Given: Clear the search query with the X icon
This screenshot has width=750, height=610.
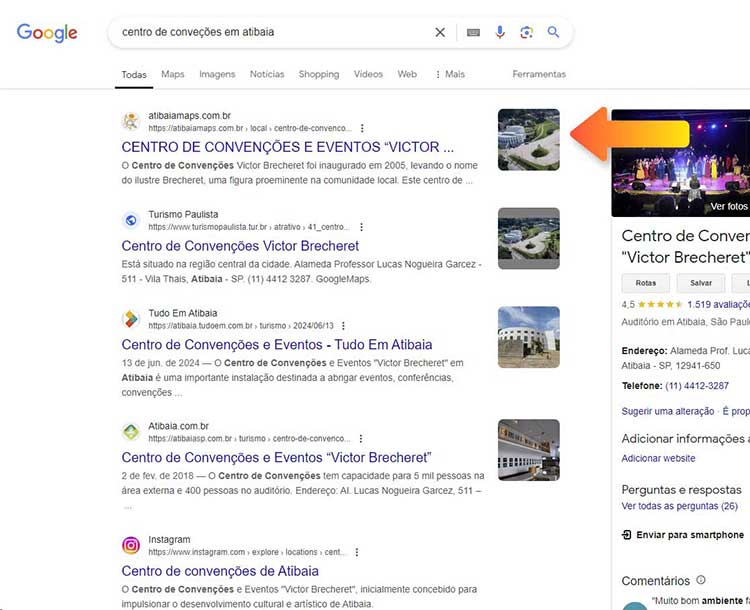Looking at the screenshot, I should click(x=440, y=32).
